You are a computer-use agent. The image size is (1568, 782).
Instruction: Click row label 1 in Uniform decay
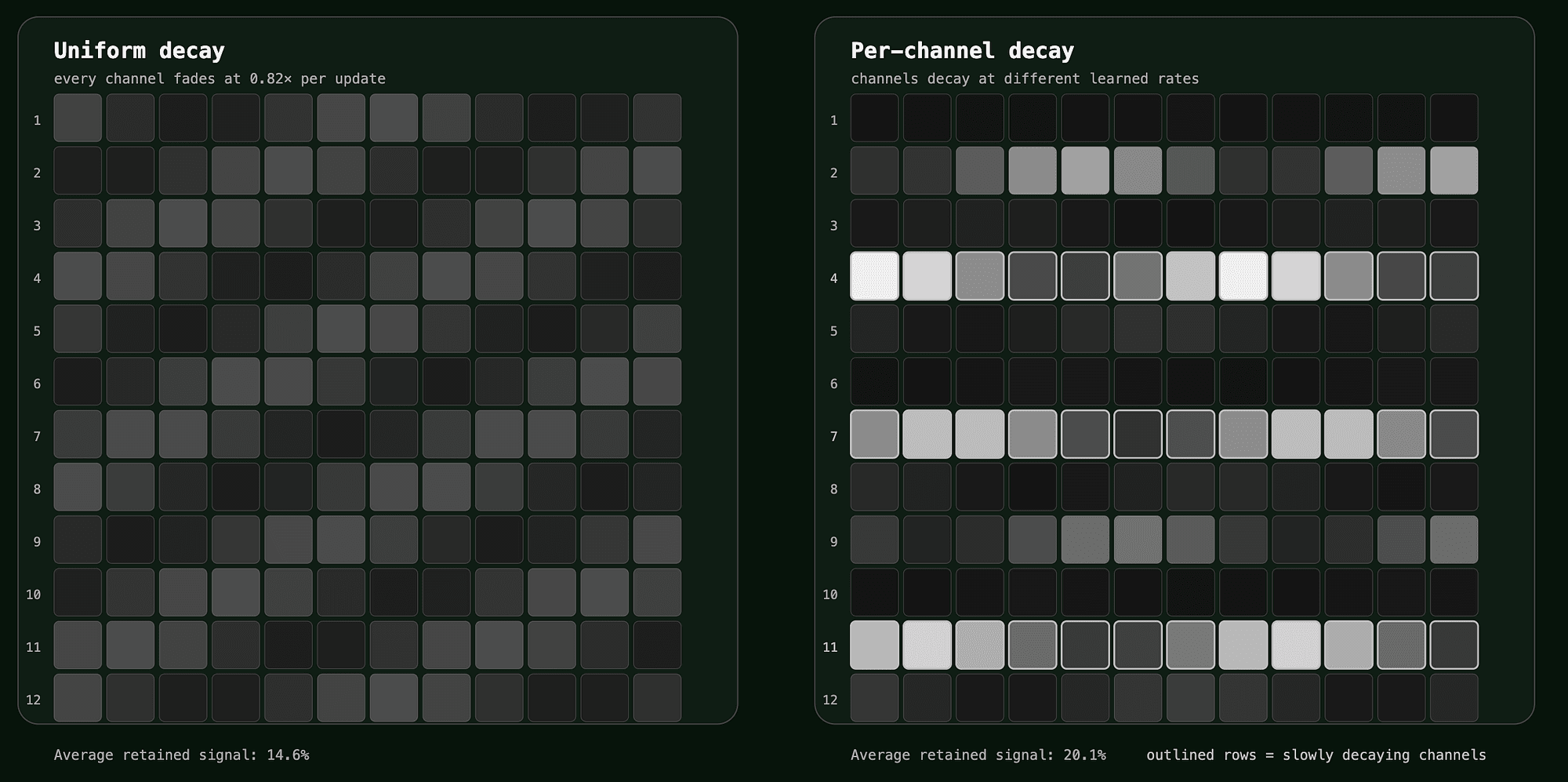[x=37, y=120]
